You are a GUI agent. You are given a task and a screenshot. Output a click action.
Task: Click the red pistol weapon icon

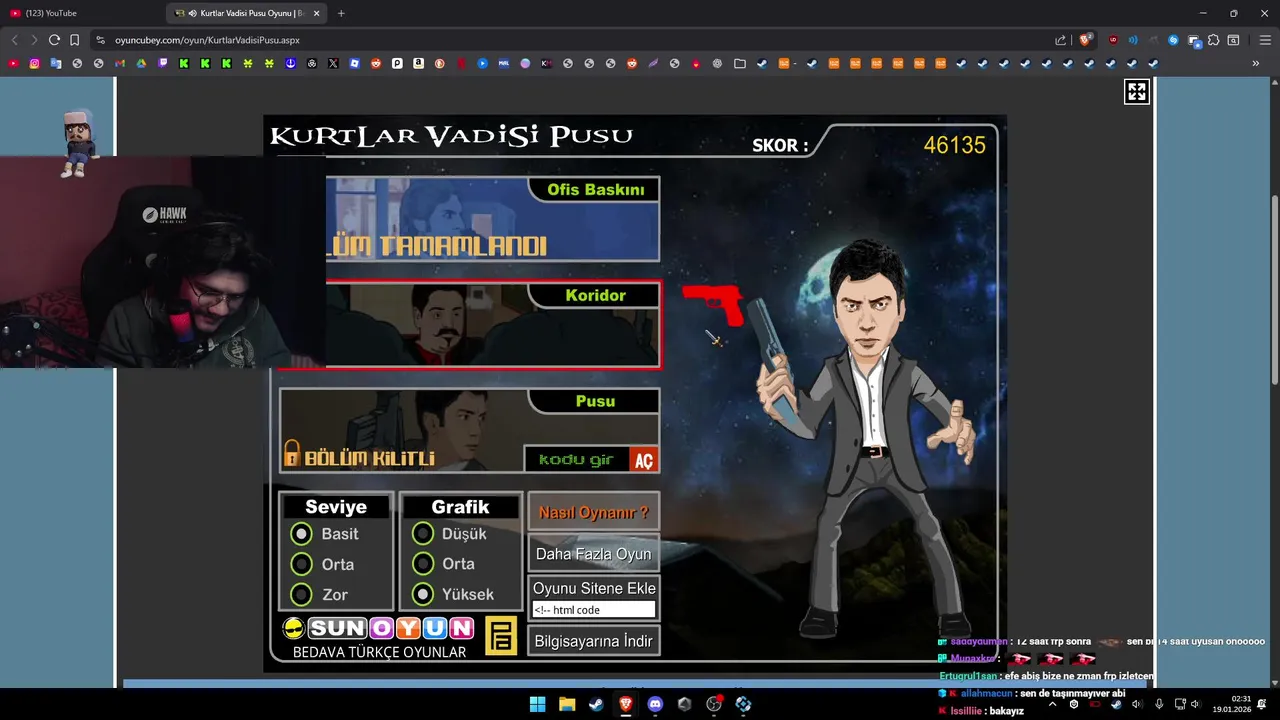point(714,303)
